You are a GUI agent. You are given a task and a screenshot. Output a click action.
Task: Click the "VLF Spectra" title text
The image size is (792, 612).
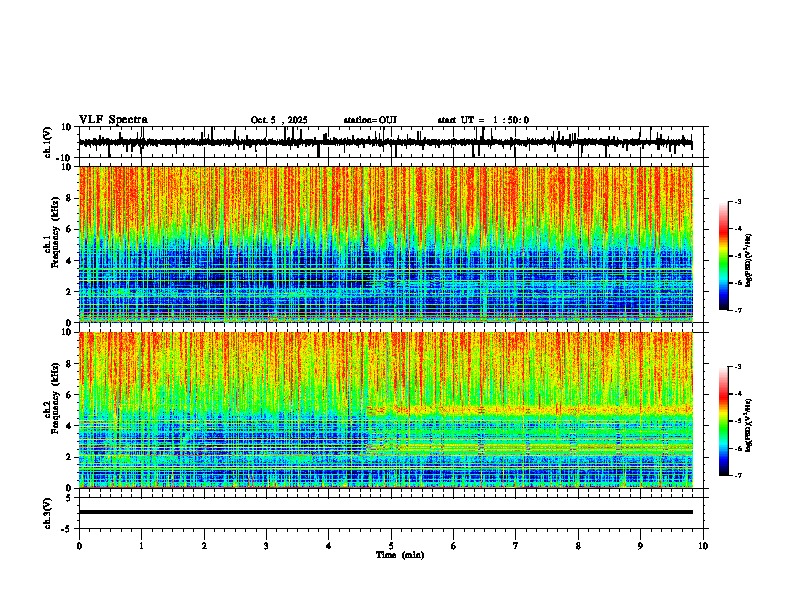coord(113,120)
